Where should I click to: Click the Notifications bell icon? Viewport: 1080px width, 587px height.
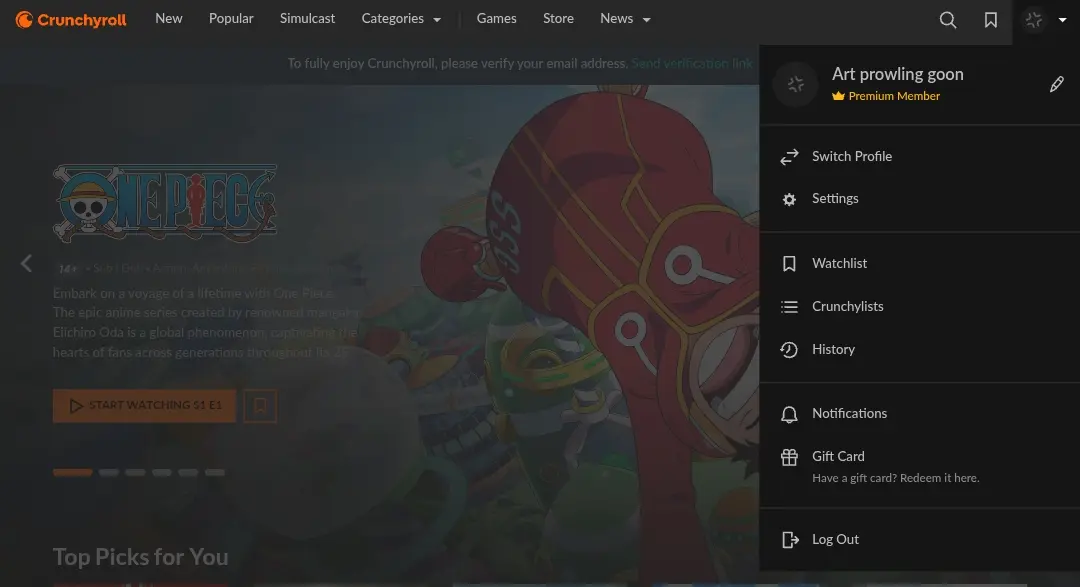[x=789, y=414]
